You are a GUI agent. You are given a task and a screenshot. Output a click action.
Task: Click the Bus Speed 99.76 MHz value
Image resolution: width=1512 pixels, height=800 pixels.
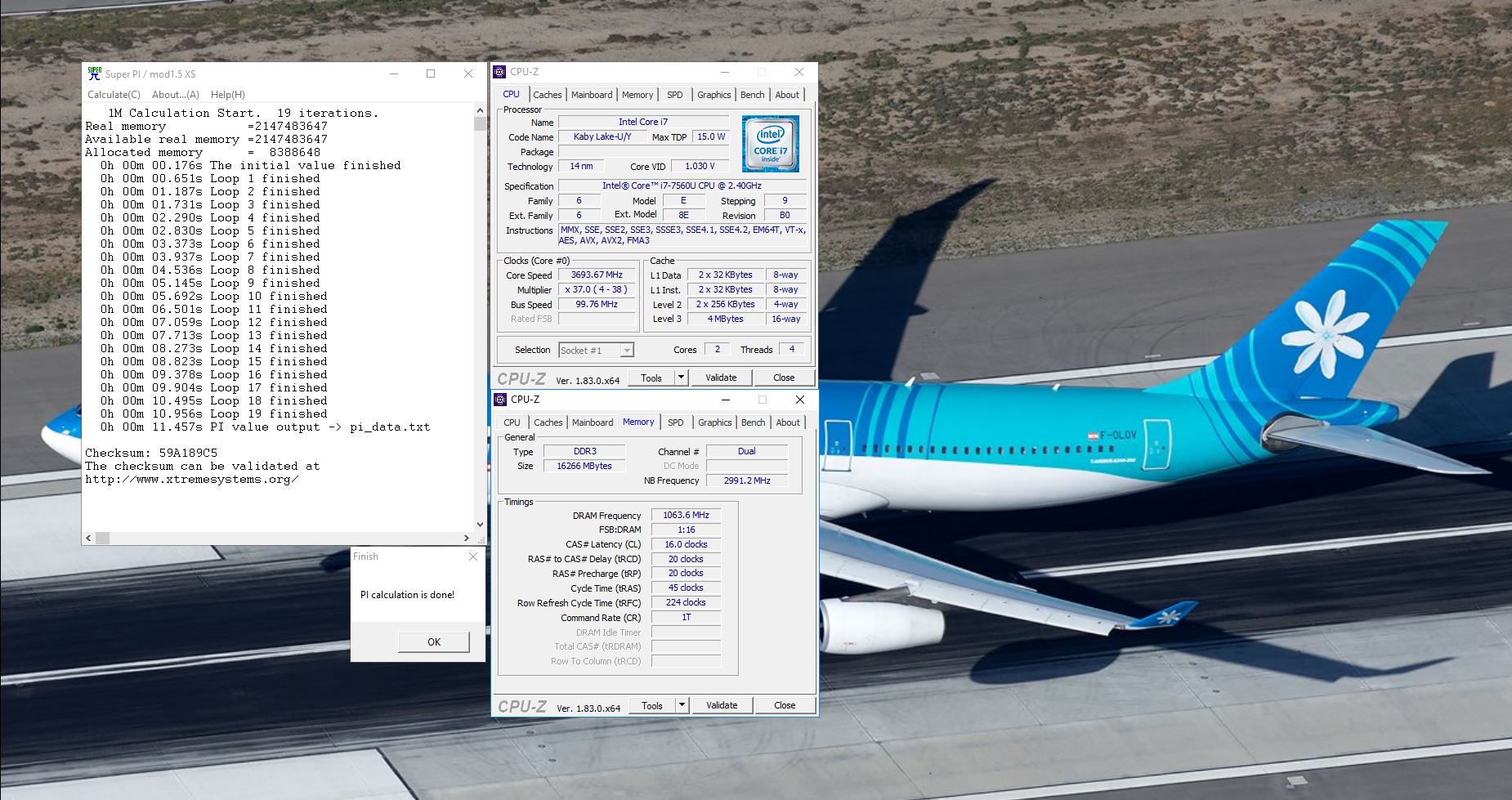point(597,304)
